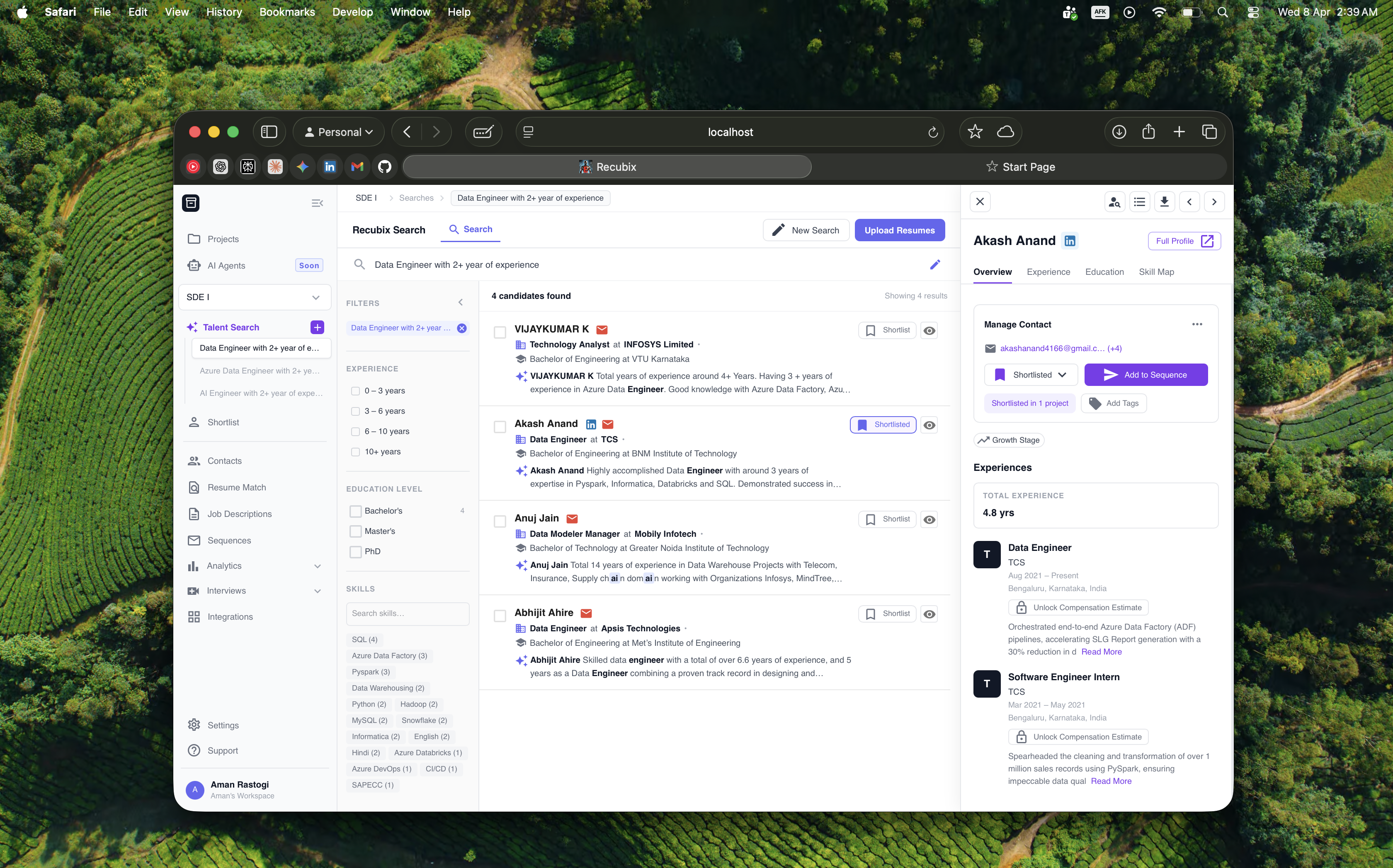Open Akash Anand's LinkedIn icon in profile panel

1070,241
